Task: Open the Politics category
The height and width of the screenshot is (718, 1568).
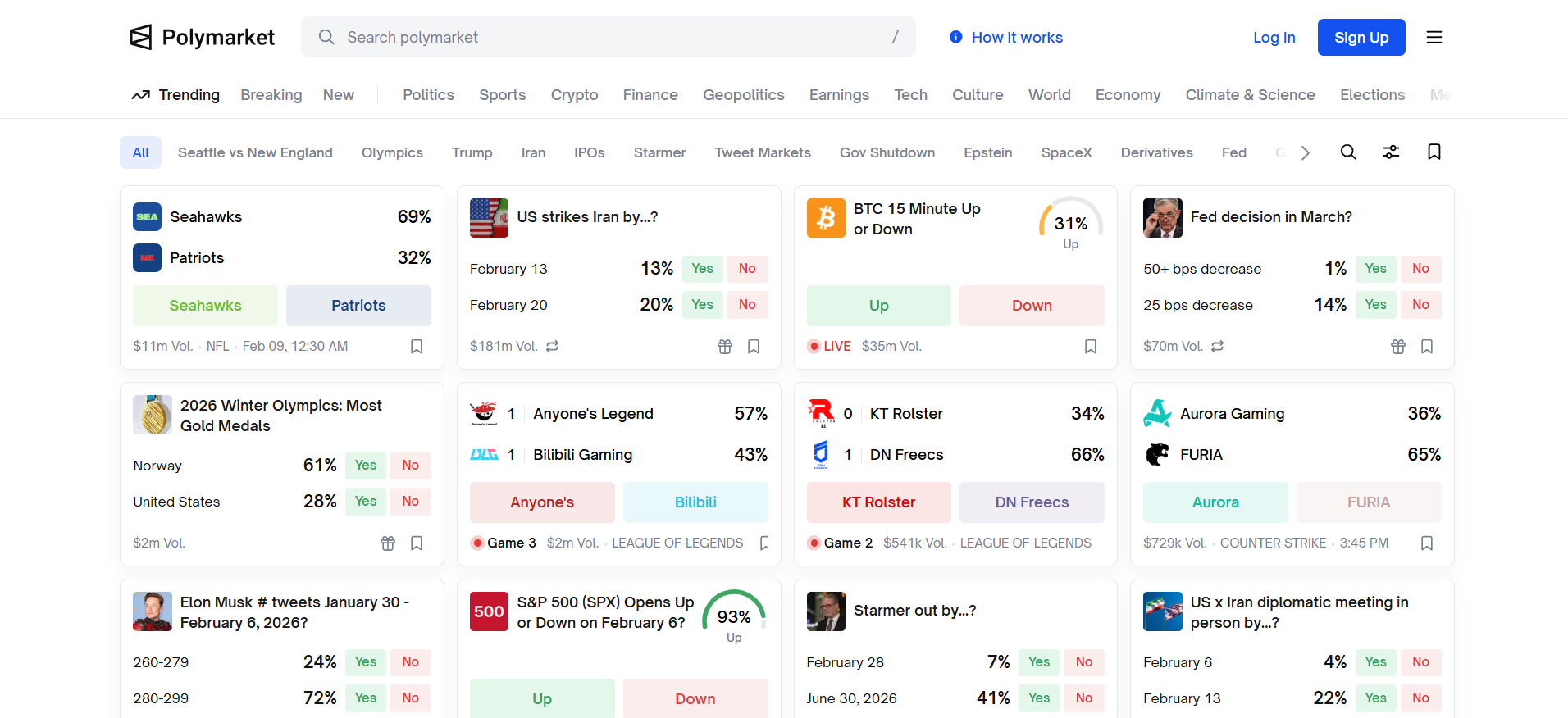Action: click(428, 95)
